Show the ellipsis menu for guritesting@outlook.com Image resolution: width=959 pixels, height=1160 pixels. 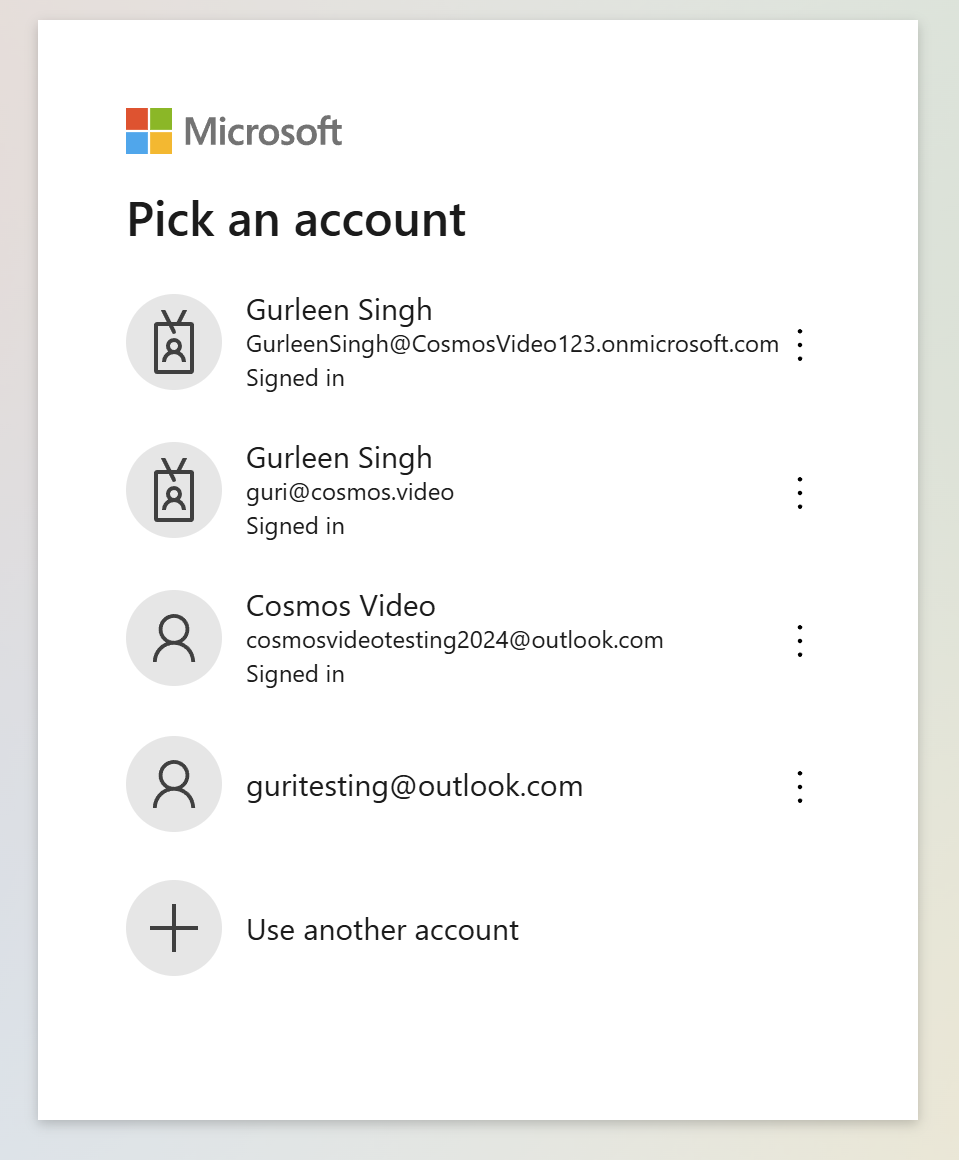(x=800, y=786)
